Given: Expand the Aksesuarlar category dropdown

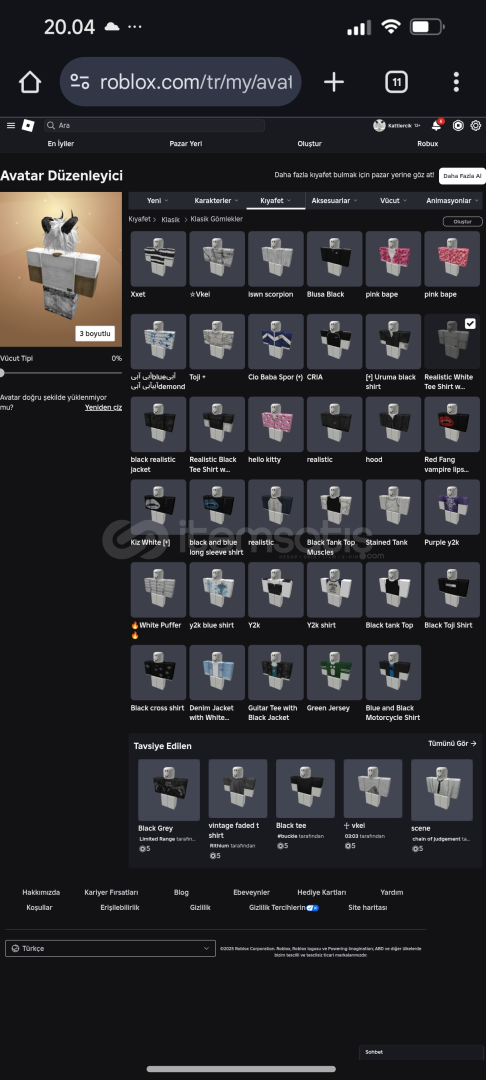Looking at the screenshot, I should click(x=335, y=200).
